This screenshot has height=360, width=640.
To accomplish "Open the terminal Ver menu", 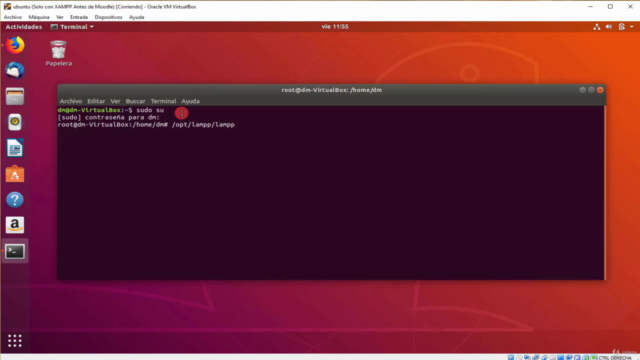I will pyautogui.click(x=116, y=101).
